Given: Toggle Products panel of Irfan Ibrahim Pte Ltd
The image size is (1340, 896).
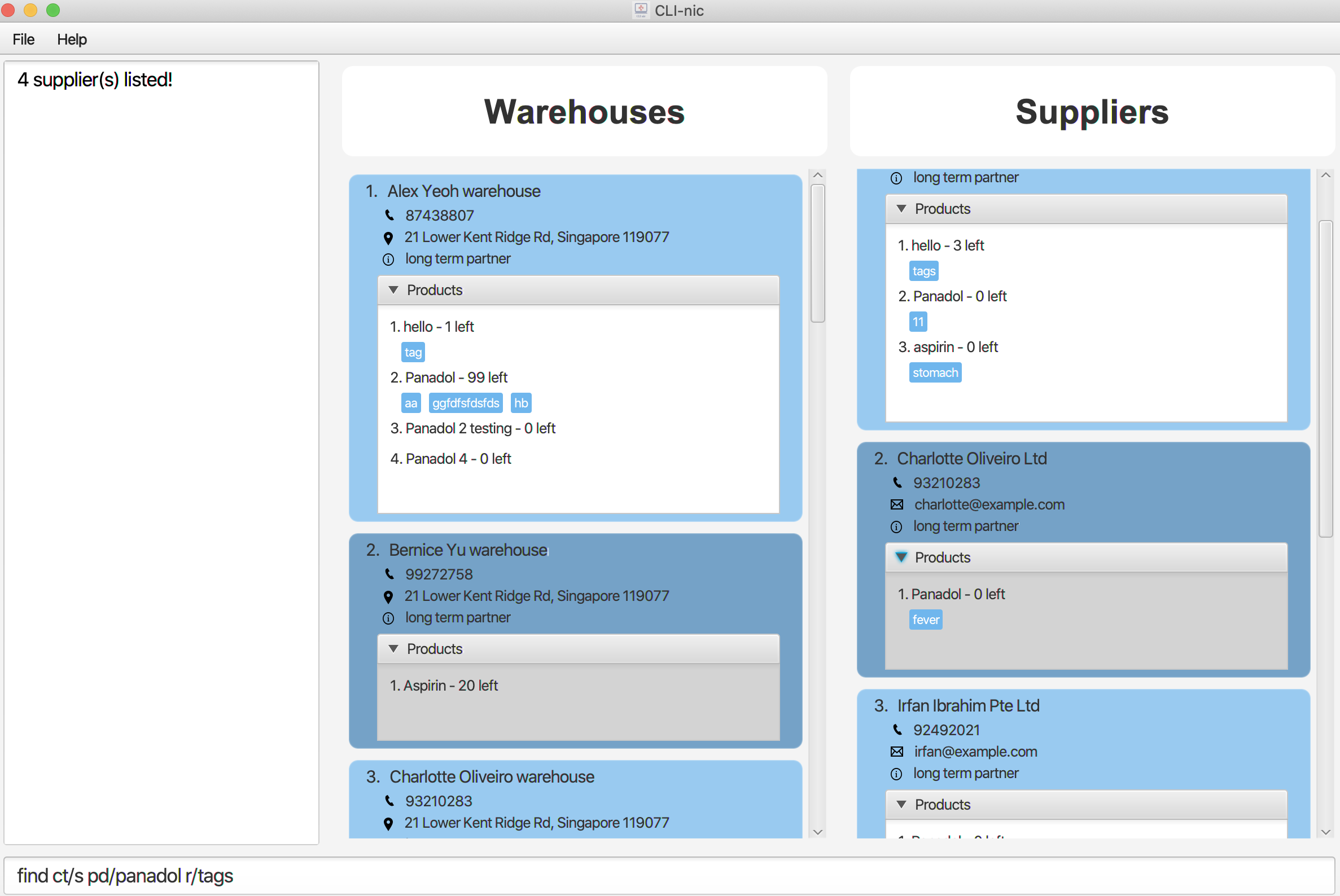Looking at the screenshot, I should coord(901,805).
